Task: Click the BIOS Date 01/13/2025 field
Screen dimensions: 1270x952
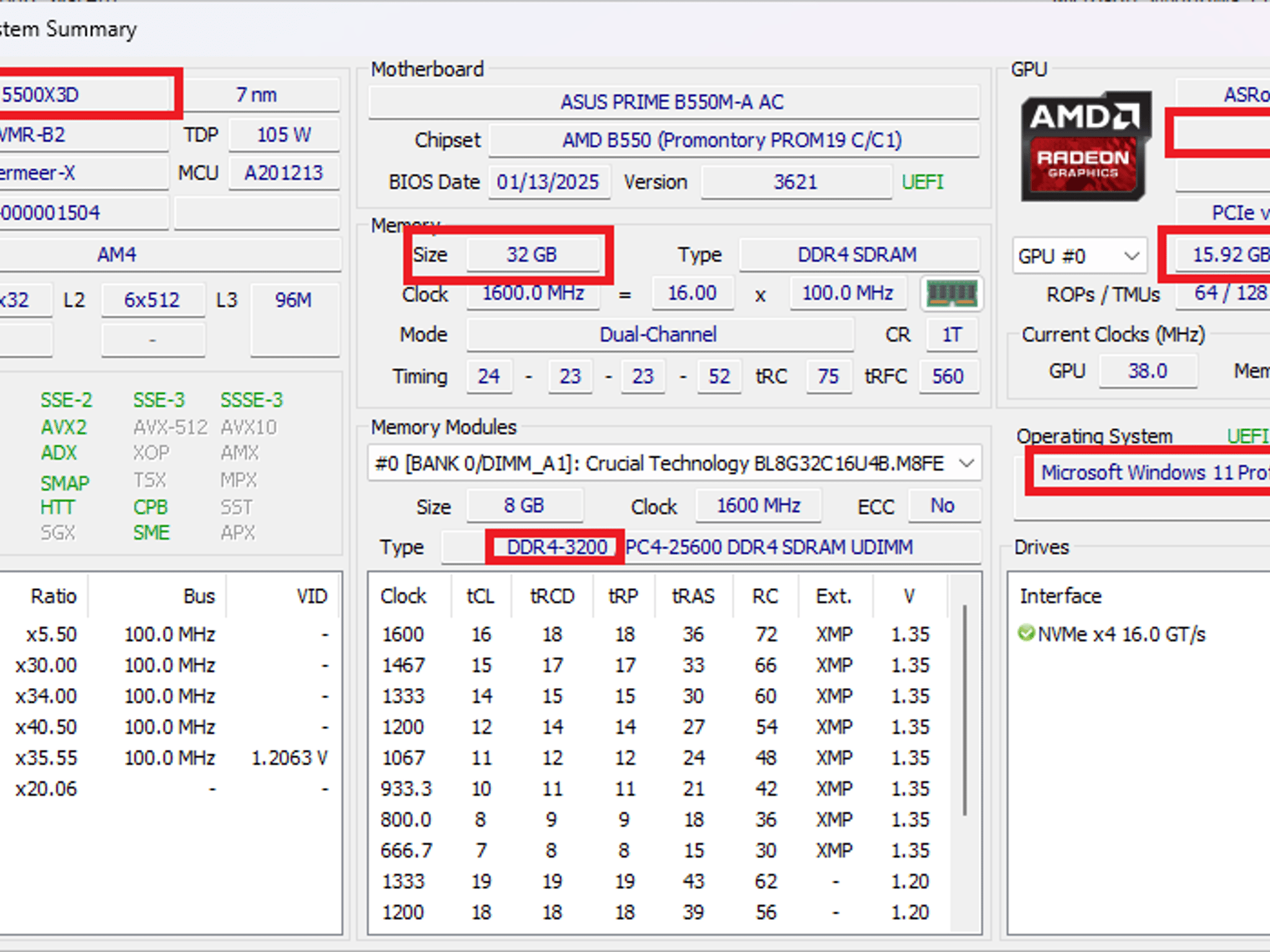Action: pyautogui.click(x=549, y=182)
